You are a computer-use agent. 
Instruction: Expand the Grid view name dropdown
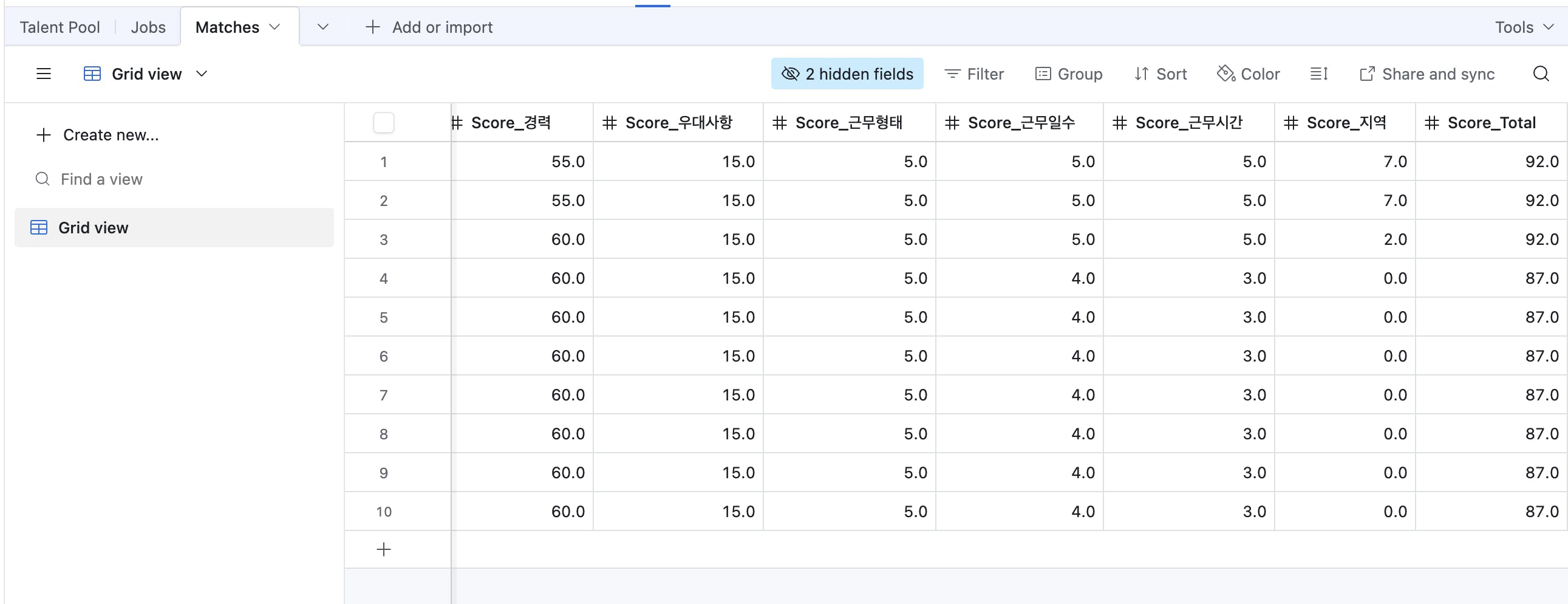point(202,74)
